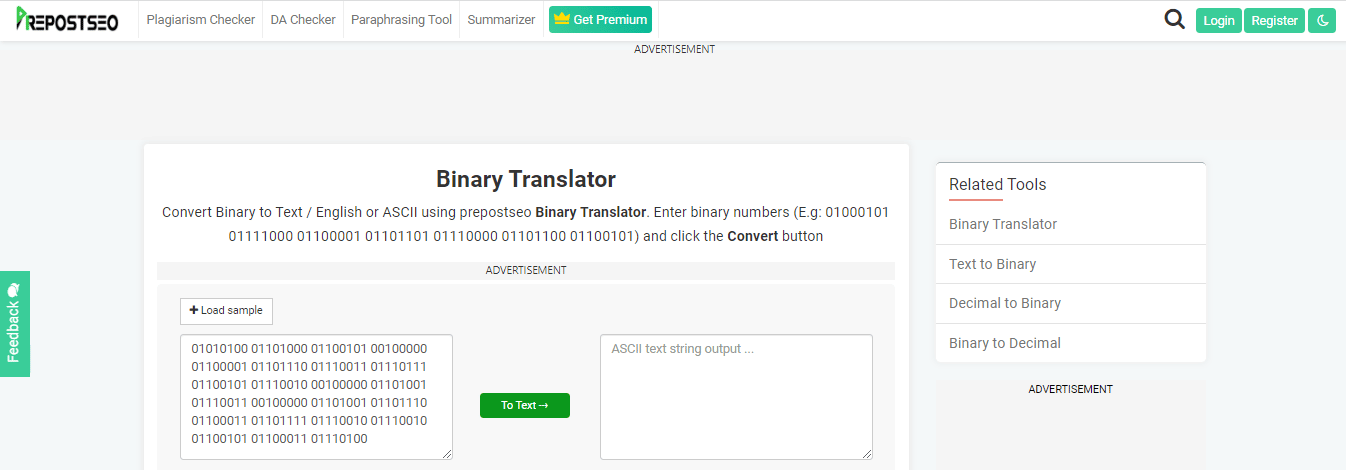
Task: Click inside the binary input textarea
Action: pyautogui.click(x=316, y=397)
